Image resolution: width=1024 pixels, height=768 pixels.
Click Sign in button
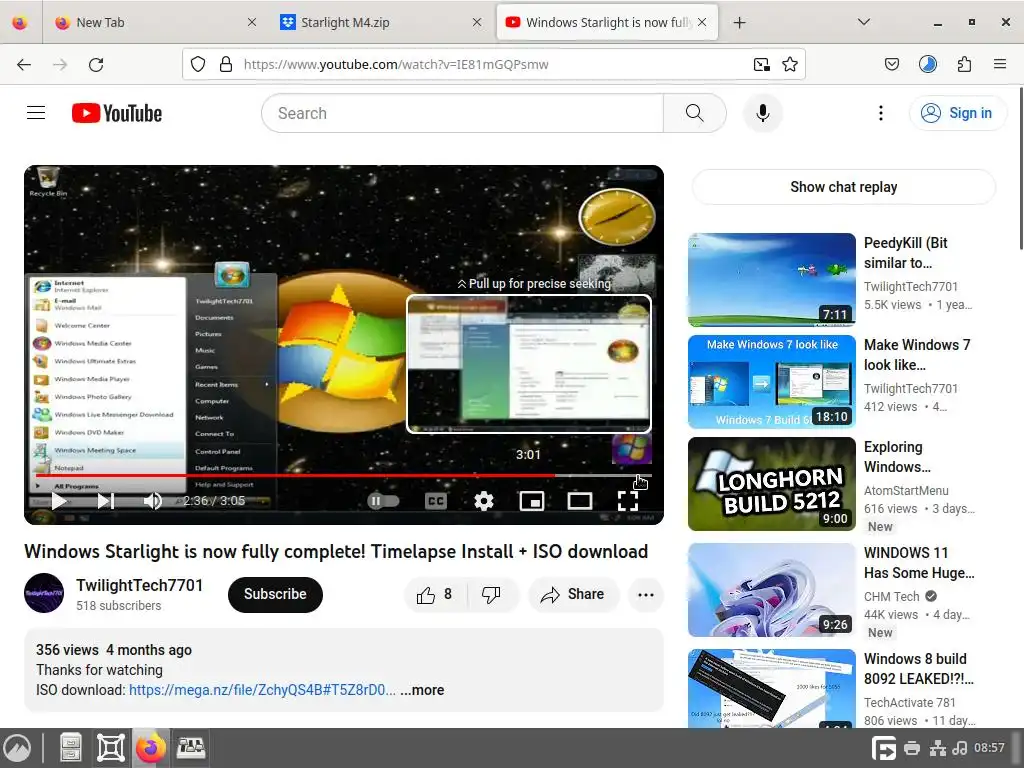[957, 113]
